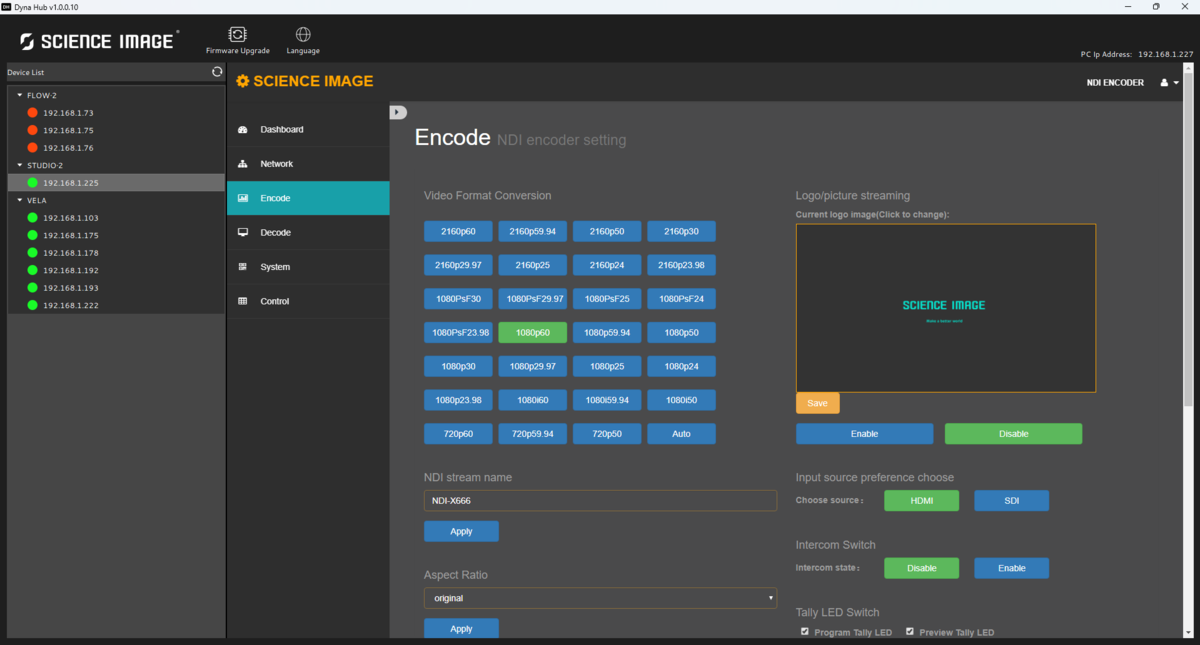Refresh the Device List

click(217, 72)
